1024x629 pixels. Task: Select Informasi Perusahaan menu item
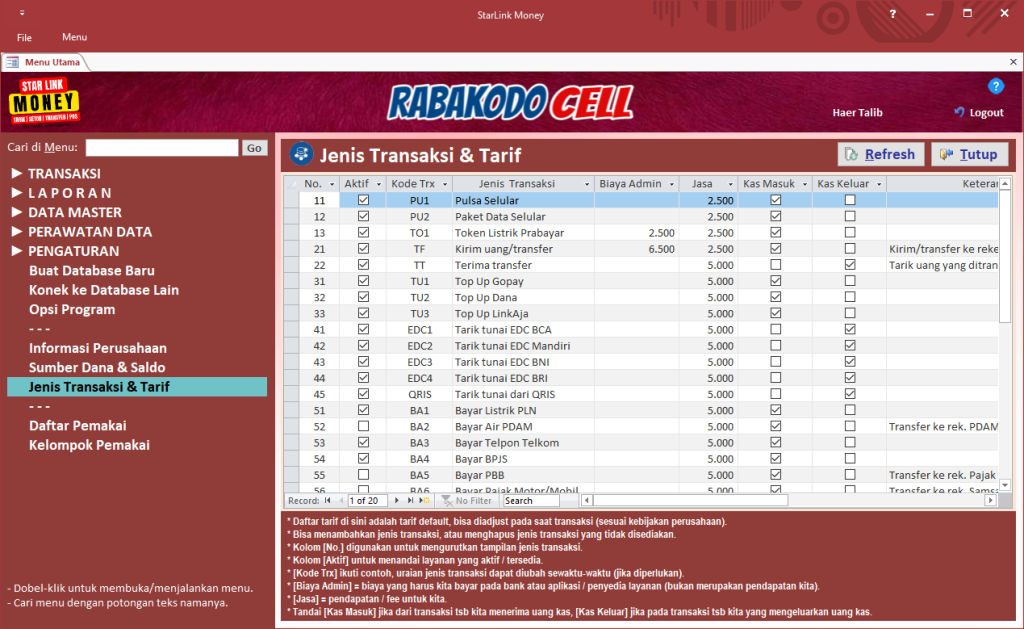[97, 348]
